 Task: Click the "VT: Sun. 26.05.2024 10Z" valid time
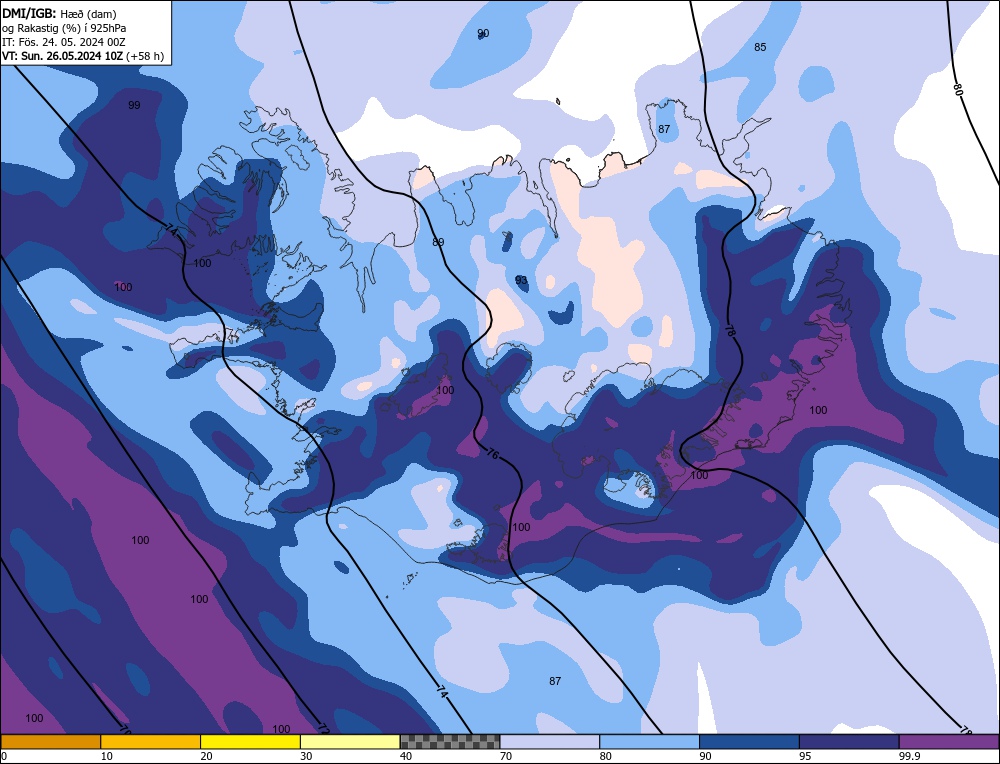click(62, 56)
